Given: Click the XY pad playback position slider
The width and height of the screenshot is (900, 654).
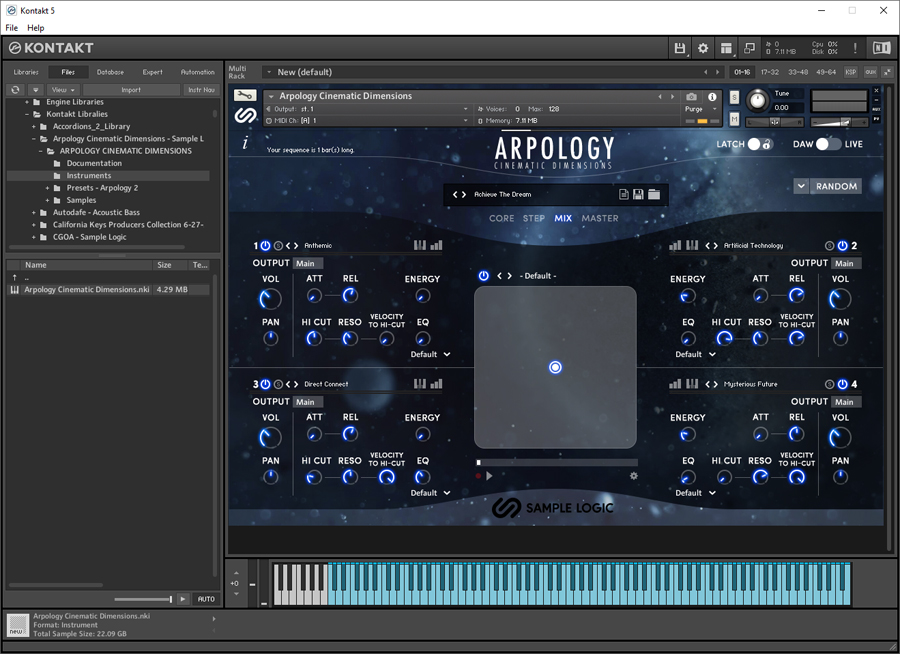Looking at the screenshot, I should (557, 462).
